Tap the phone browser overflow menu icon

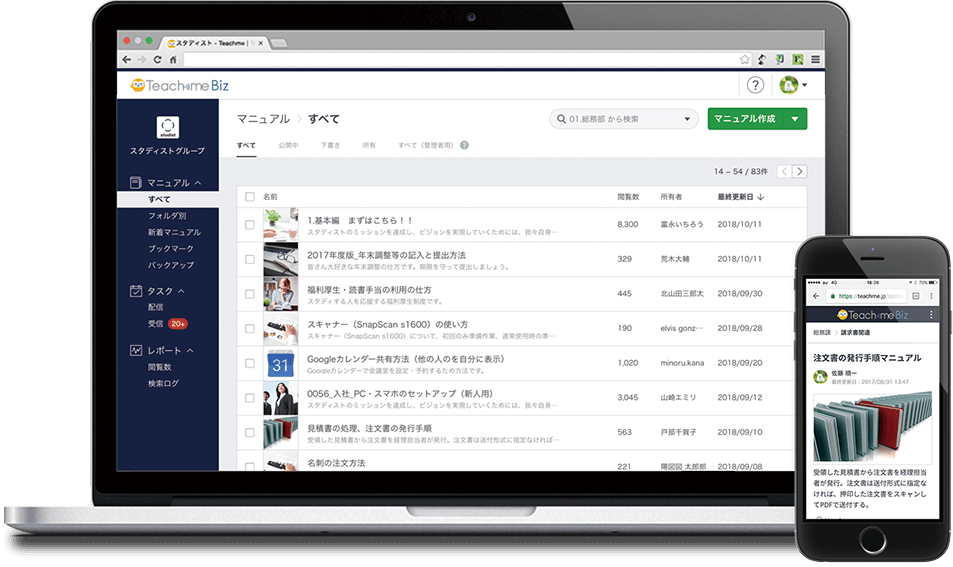point(931,296)
